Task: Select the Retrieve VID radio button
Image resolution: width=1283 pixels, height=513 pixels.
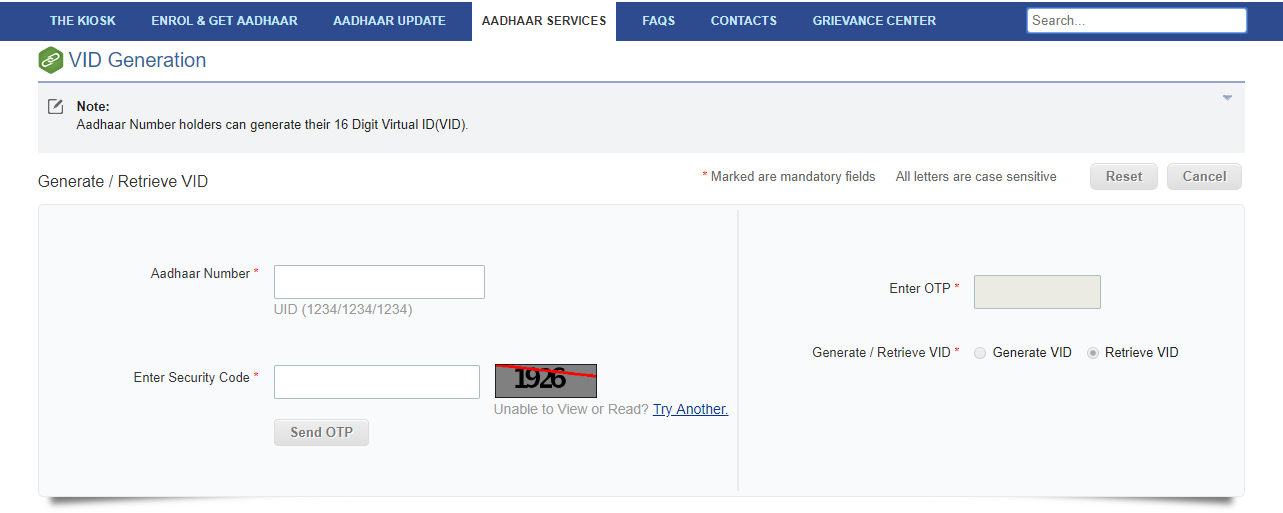Action: pos(1093,353)
